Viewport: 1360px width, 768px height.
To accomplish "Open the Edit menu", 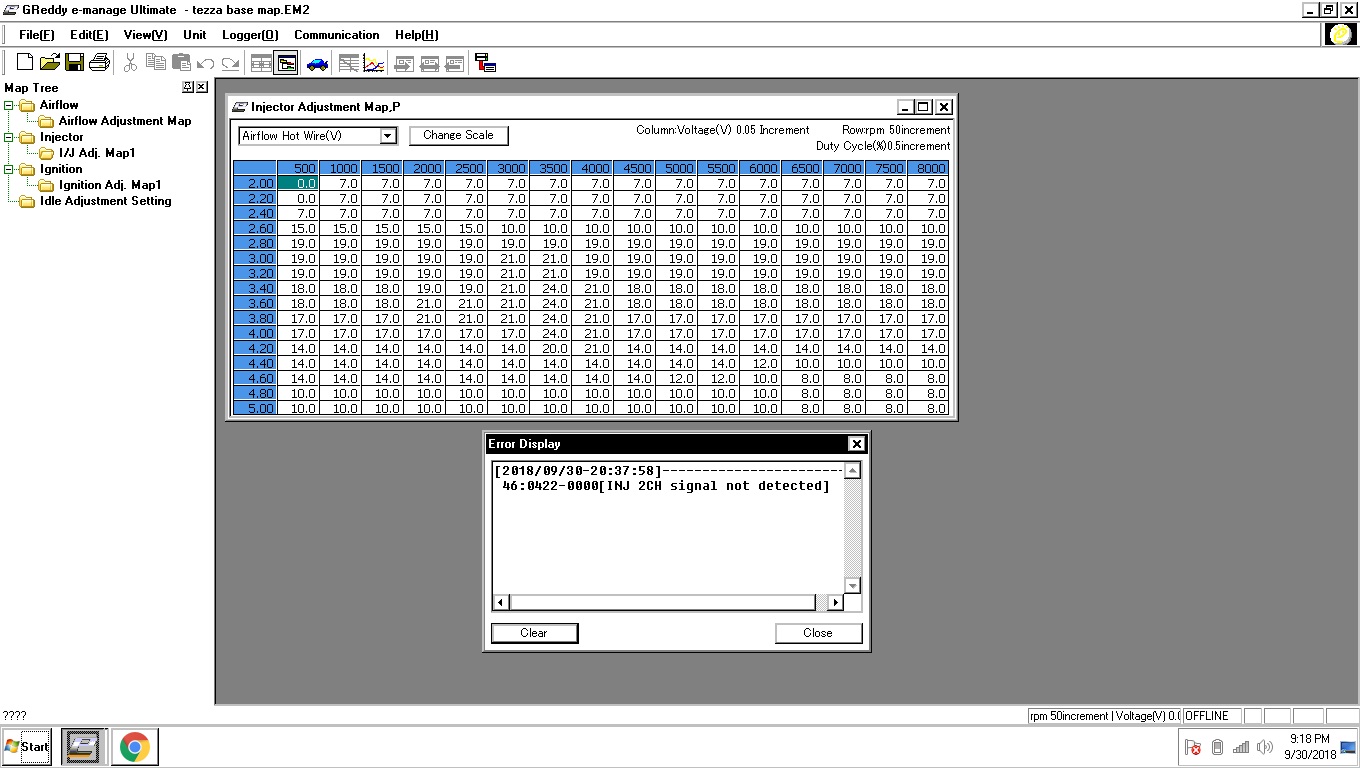I will 89,35.
